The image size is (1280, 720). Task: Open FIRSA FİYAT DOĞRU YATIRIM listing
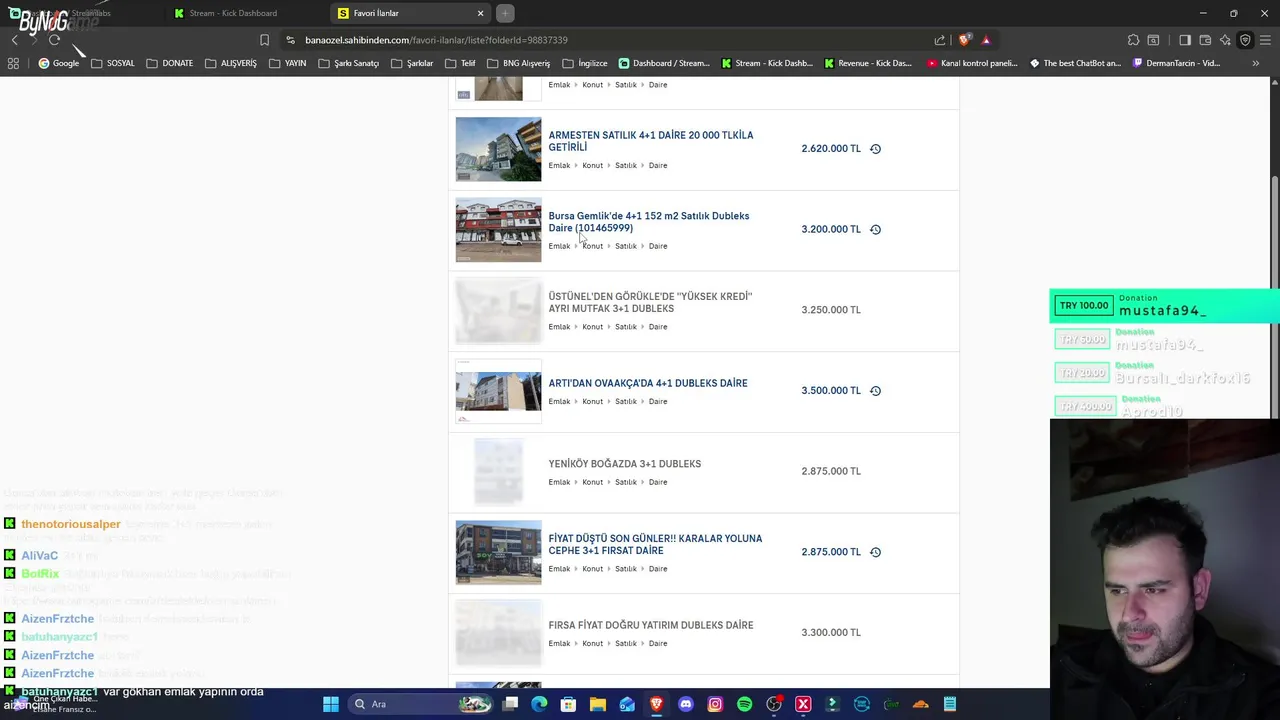point(650,625)
